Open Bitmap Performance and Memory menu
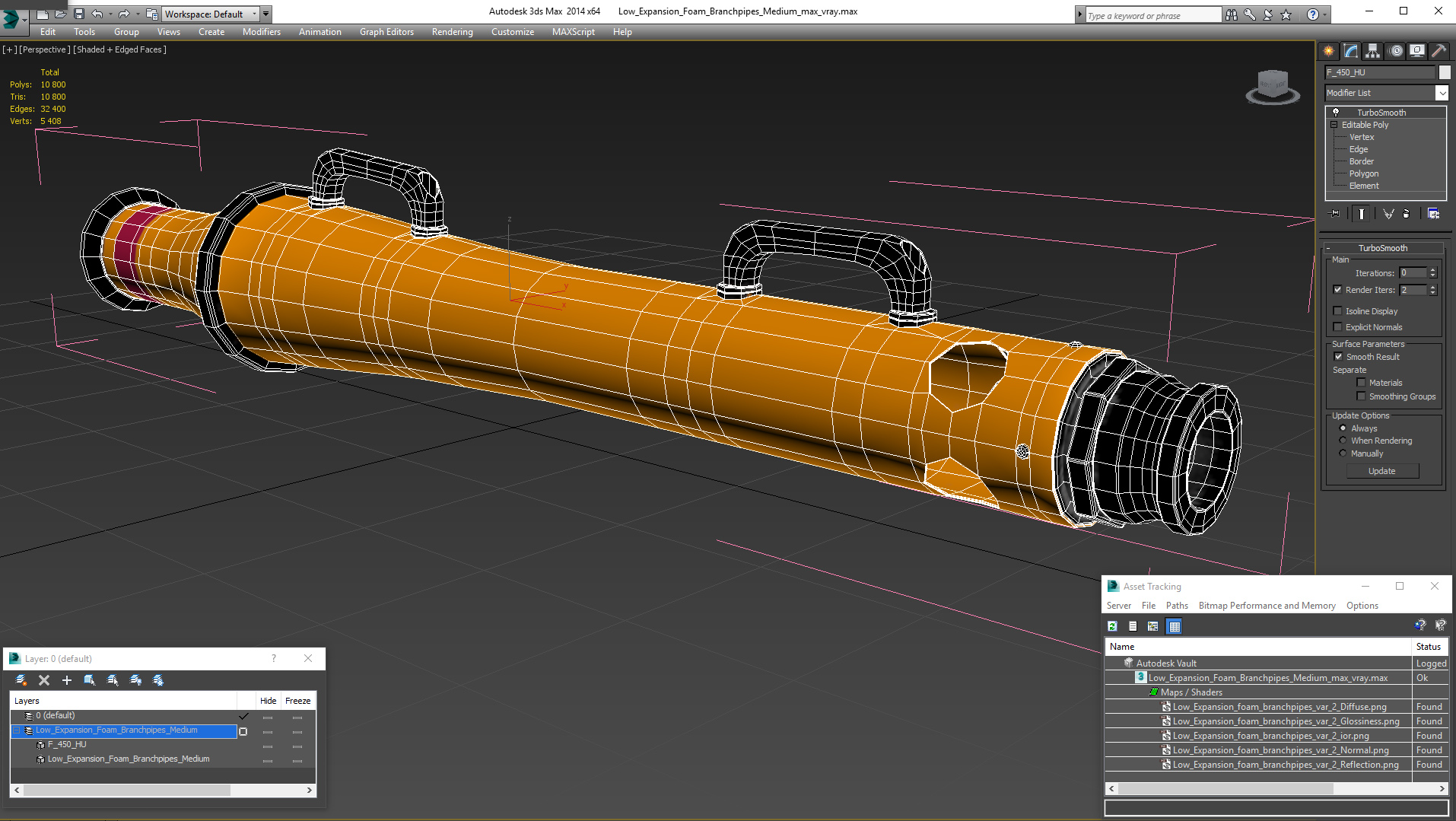The height and width of the screenshot is (821, 1456). tap(1267, 606)
